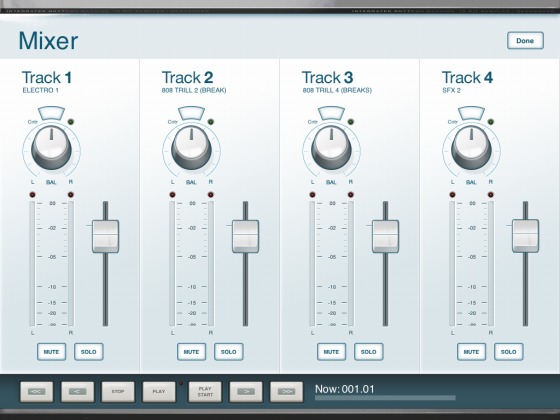Start playback with the PLAY button
560x420 pixels.
click(159, 392)
